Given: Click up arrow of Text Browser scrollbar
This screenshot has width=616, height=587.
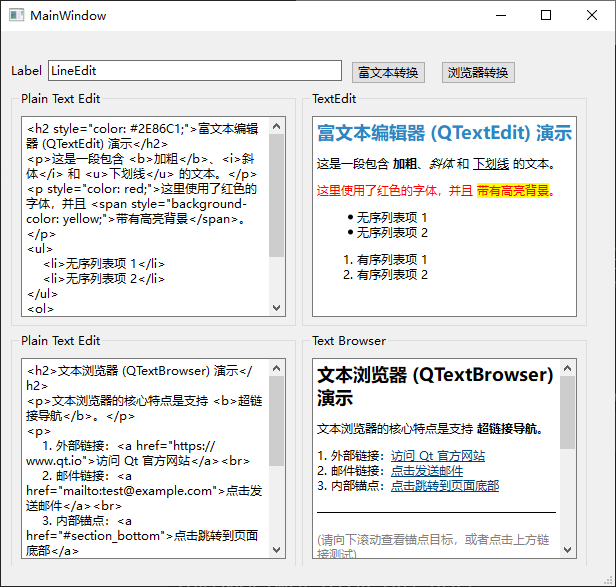Looking at the screenshot, I should click(x=567, y=368).
